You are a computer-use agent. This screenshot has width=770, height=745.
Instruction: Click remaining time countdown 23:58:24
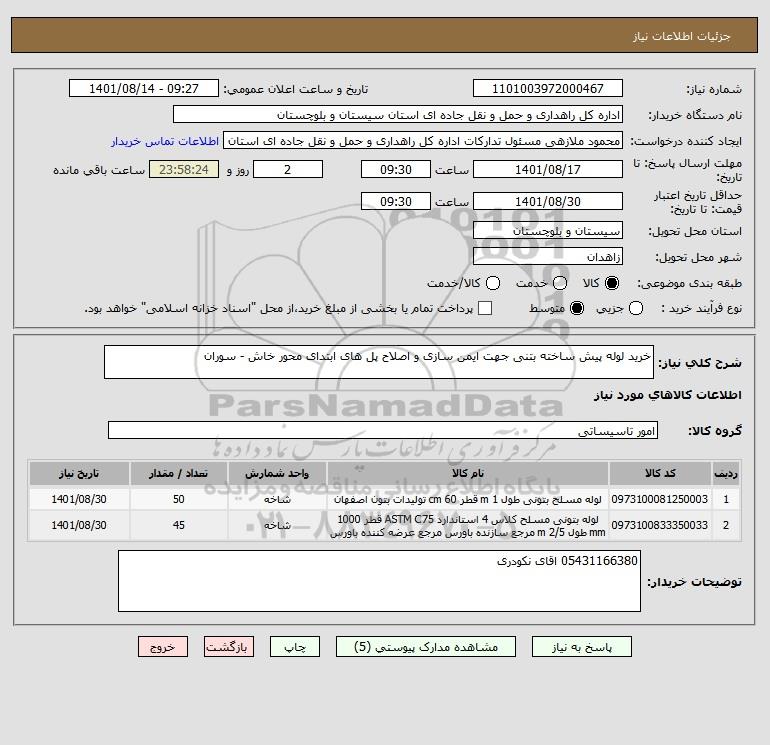point(184,169)
